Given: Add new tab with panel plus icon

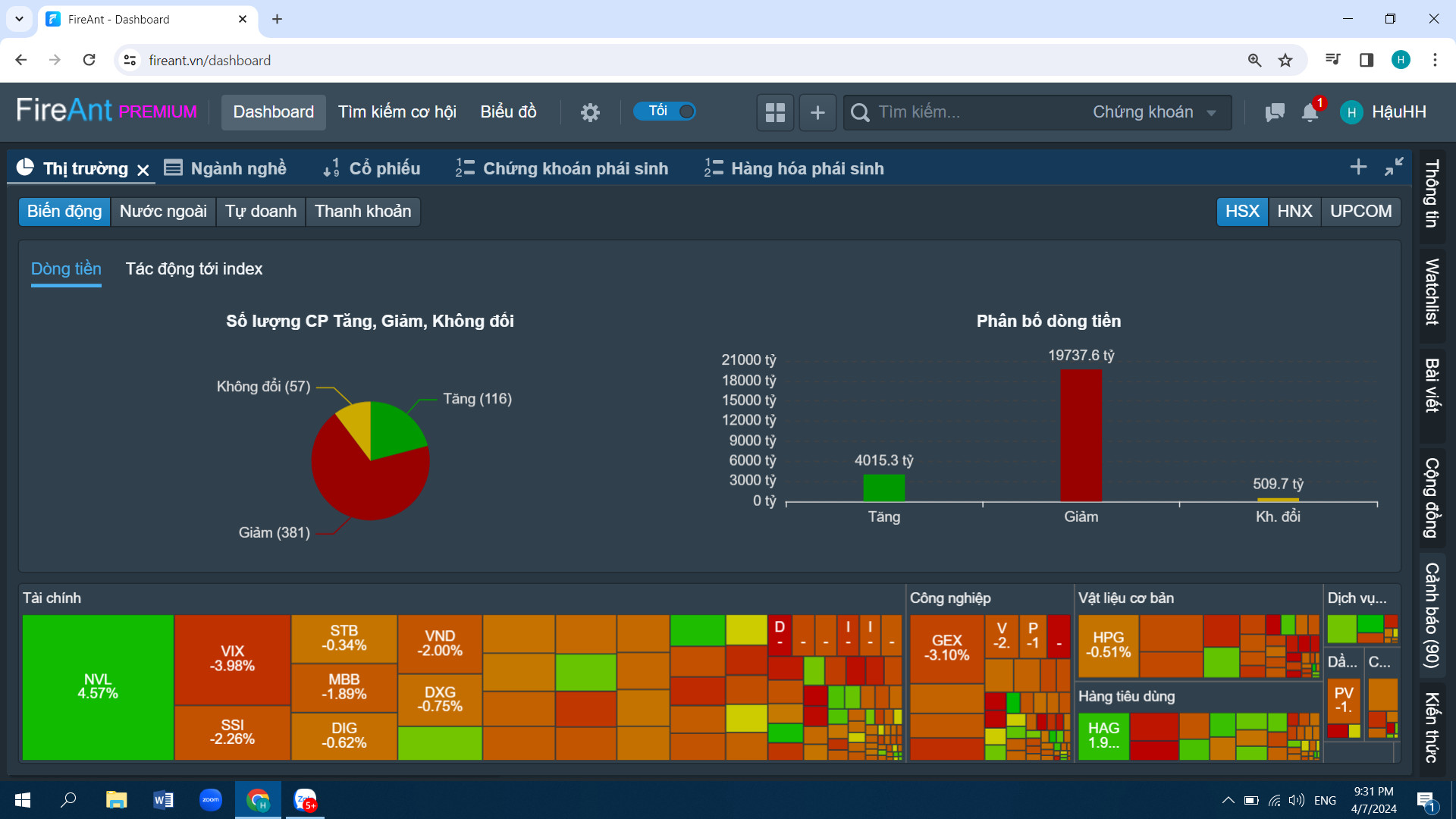Looking at the screenshot, I should 1358,167.
